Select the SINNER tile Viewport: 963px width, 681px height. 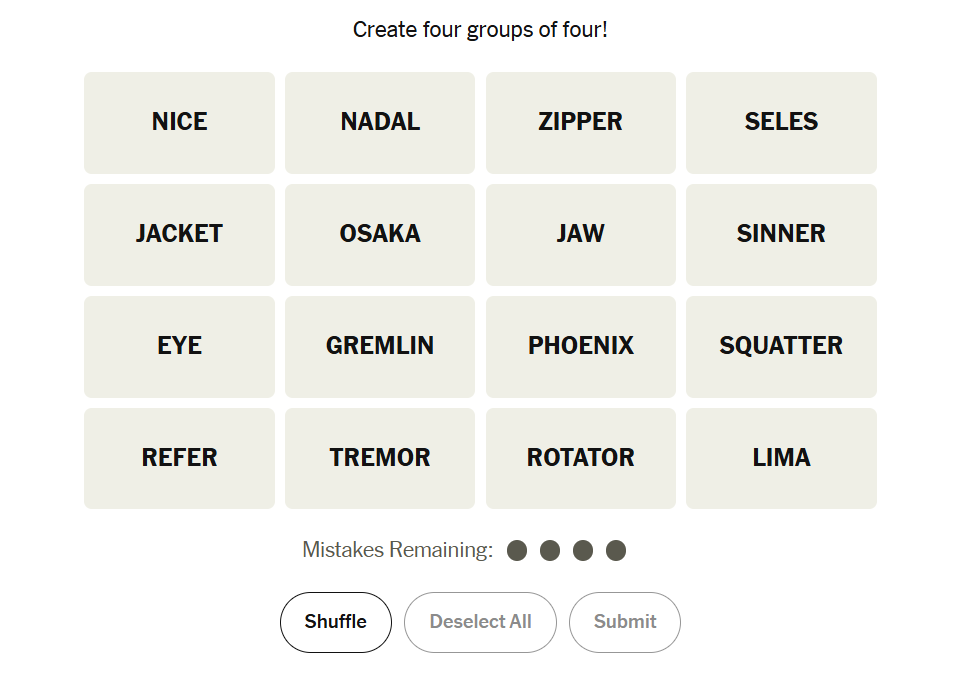pyautogui.click(x=781, y=234)
